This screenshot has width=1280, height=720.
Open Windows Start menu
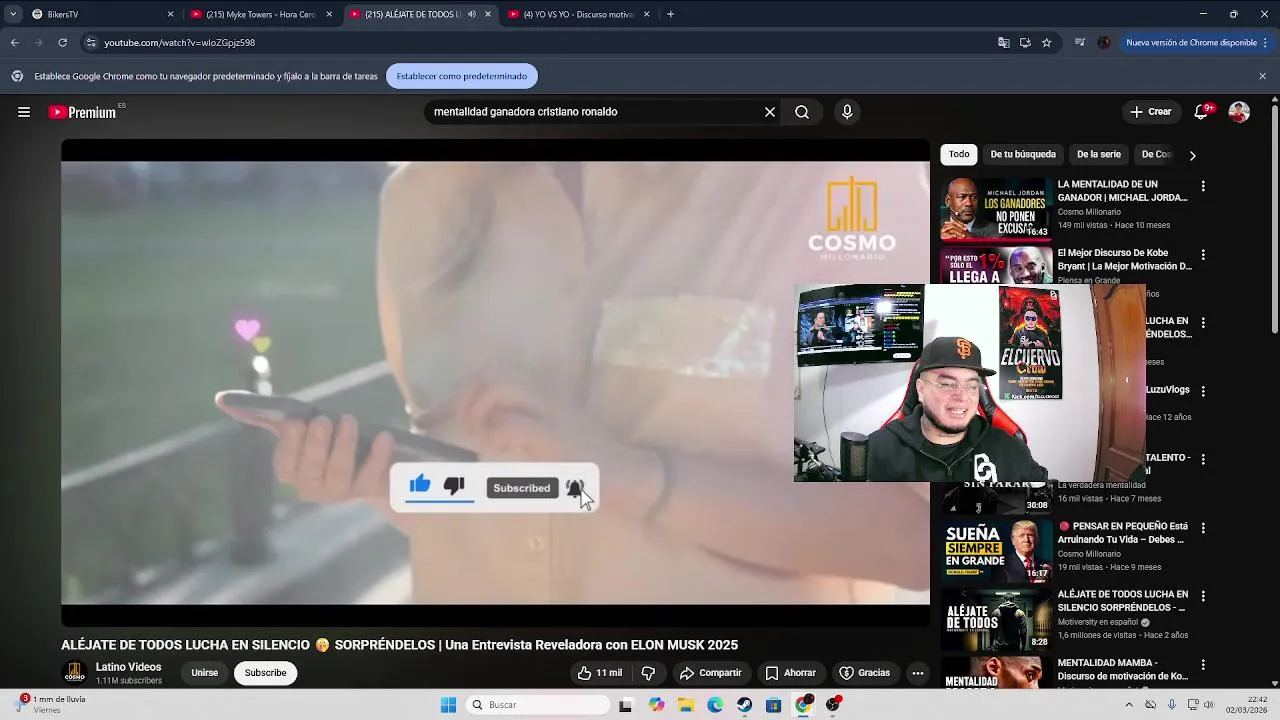(448, 705)
